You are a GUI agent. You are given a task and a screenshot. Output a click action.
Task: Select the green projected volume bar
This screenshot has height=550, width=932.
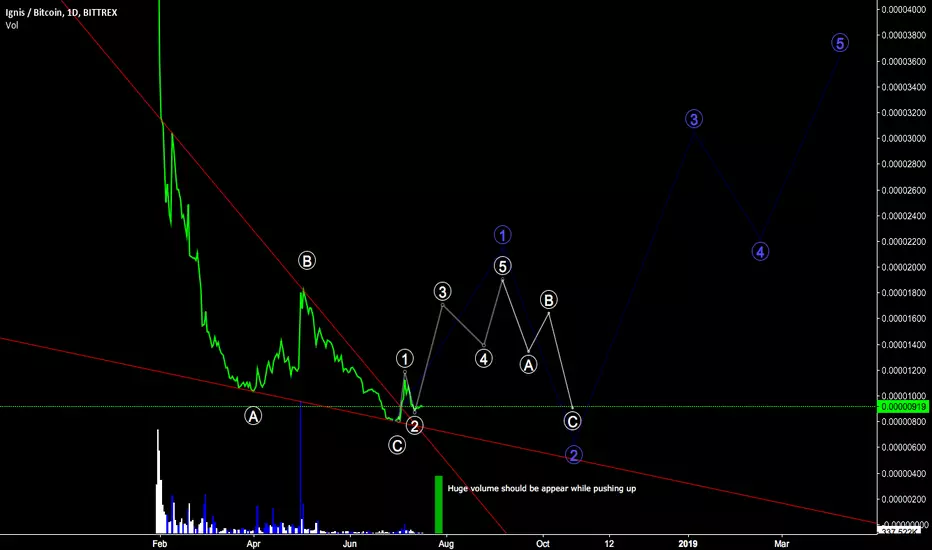click(x=439, y=504)
